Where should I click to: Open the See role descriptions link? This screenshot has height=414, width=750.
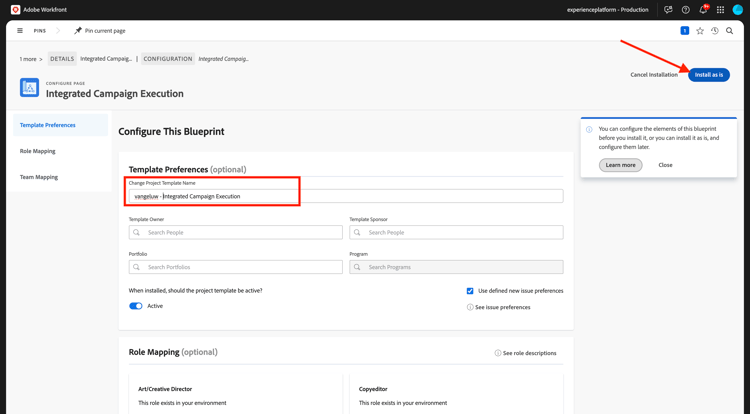[529, 353]
